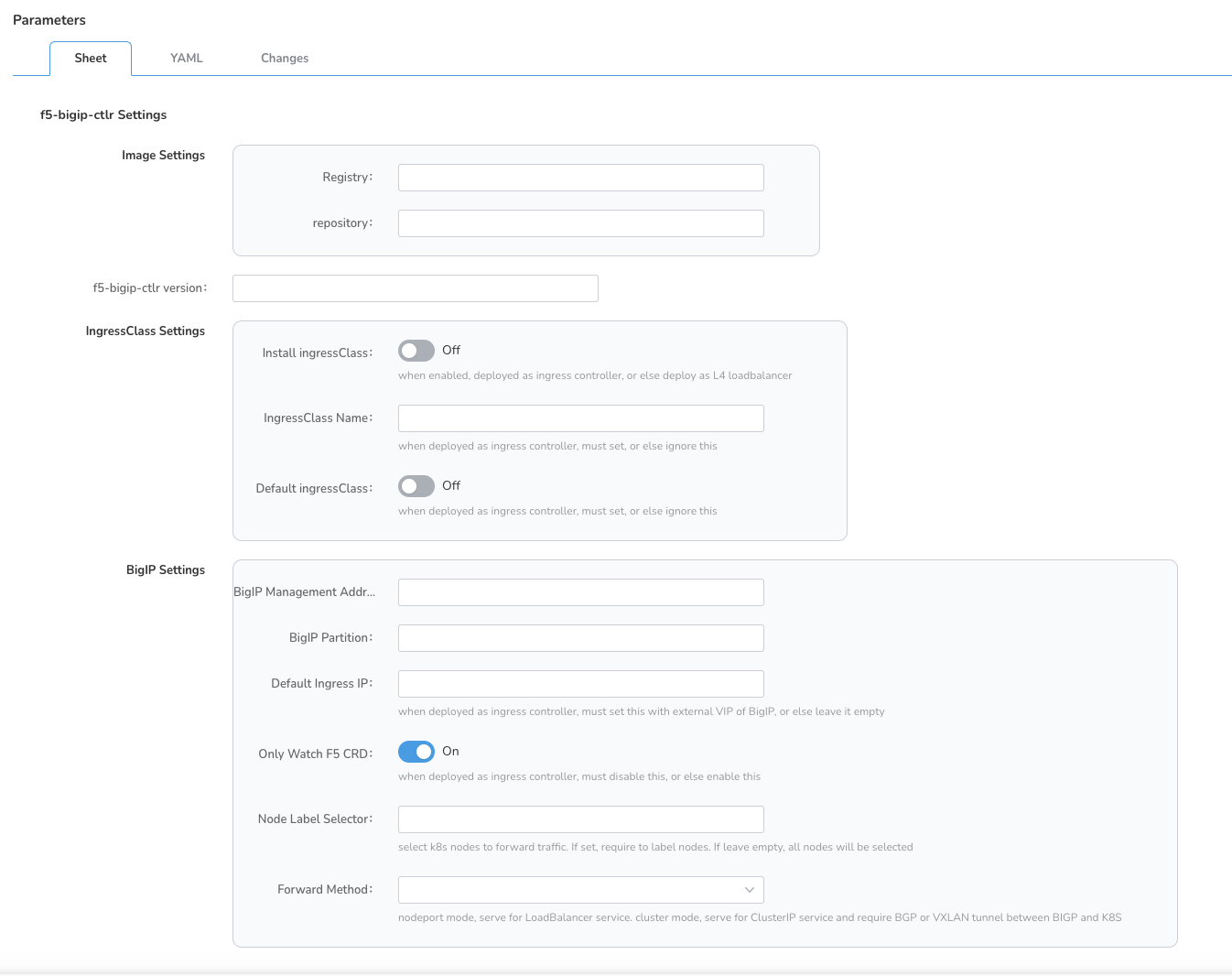Viewport: 1232px width, 976px height.
Task: Open the YAML tab
Action: coord(187,59)
